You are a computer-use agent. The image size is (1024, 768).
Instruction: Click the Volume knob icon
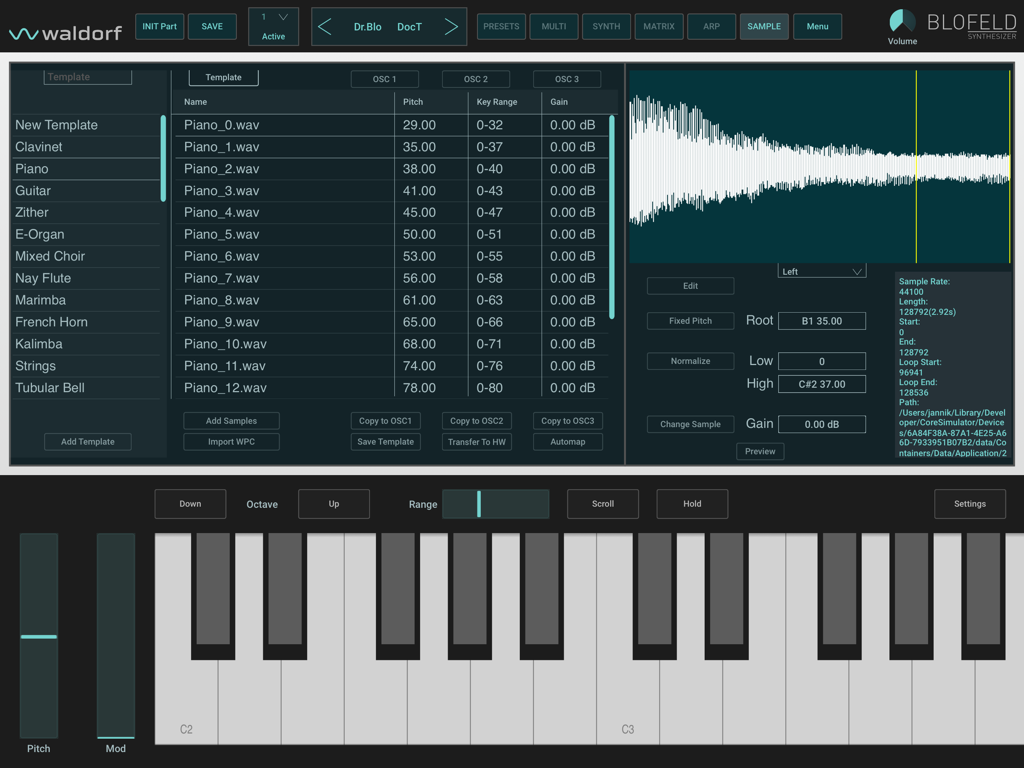coord(901,21)
